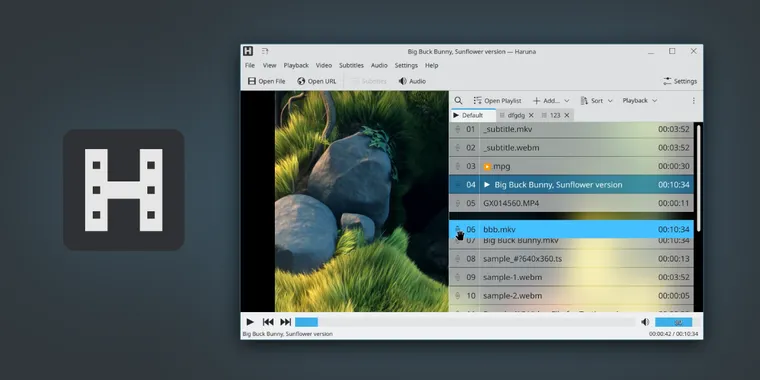Open the Settings menu in menu bar

(406, 65)
